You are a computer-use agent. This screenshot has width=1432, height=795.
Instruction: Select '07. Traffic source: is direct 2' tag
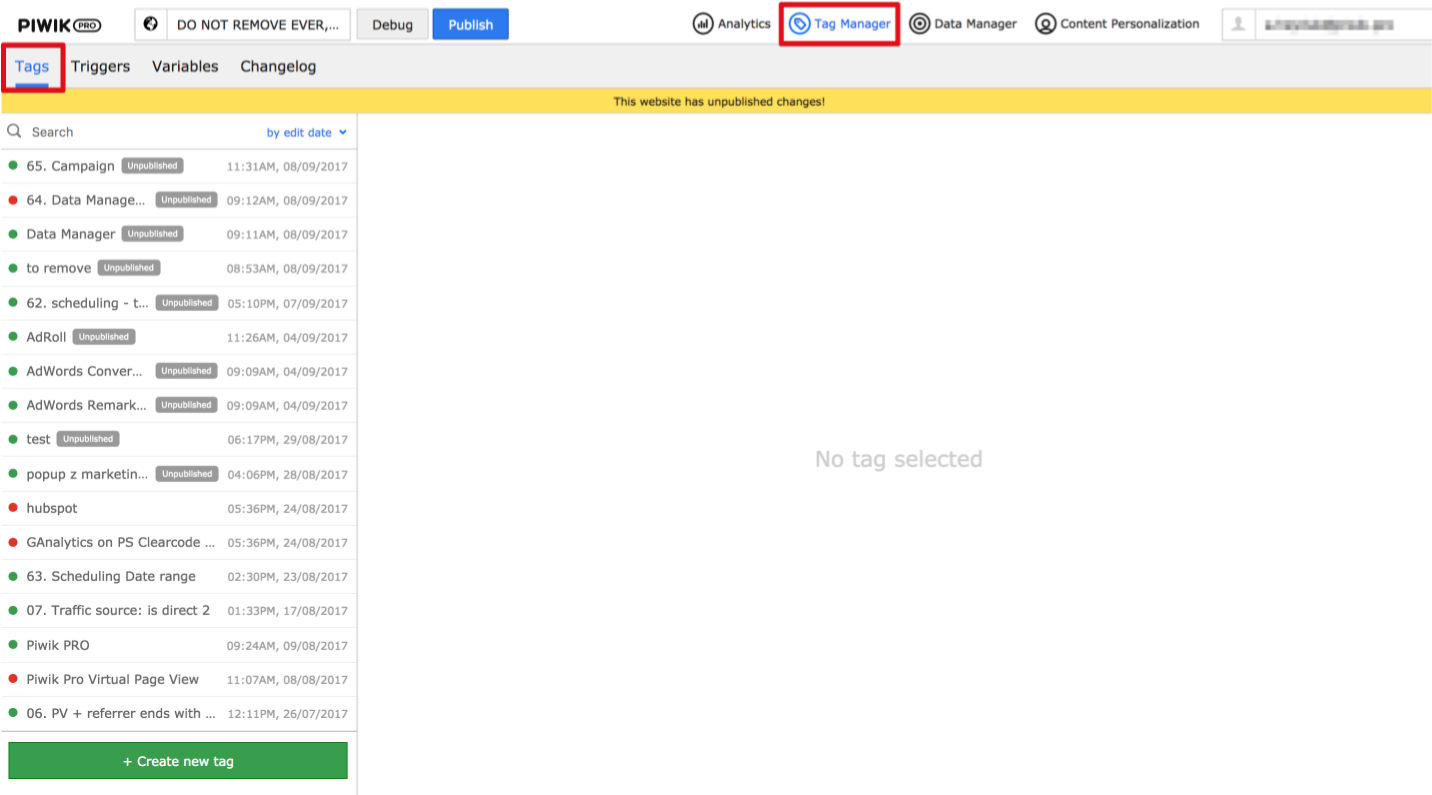click(179, 610)
